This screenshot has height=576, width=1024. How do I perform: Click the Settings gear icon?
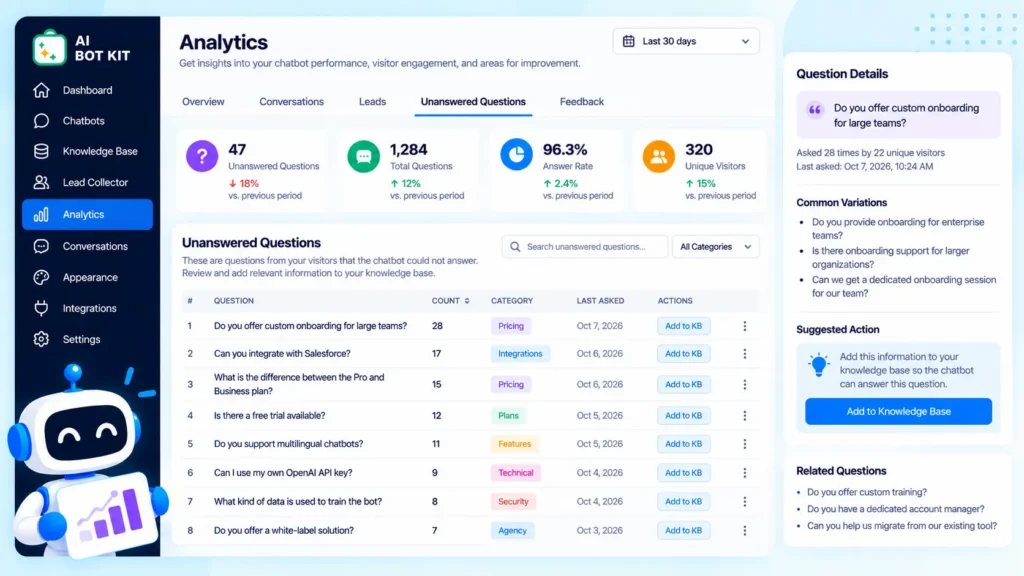pos(41,340)
